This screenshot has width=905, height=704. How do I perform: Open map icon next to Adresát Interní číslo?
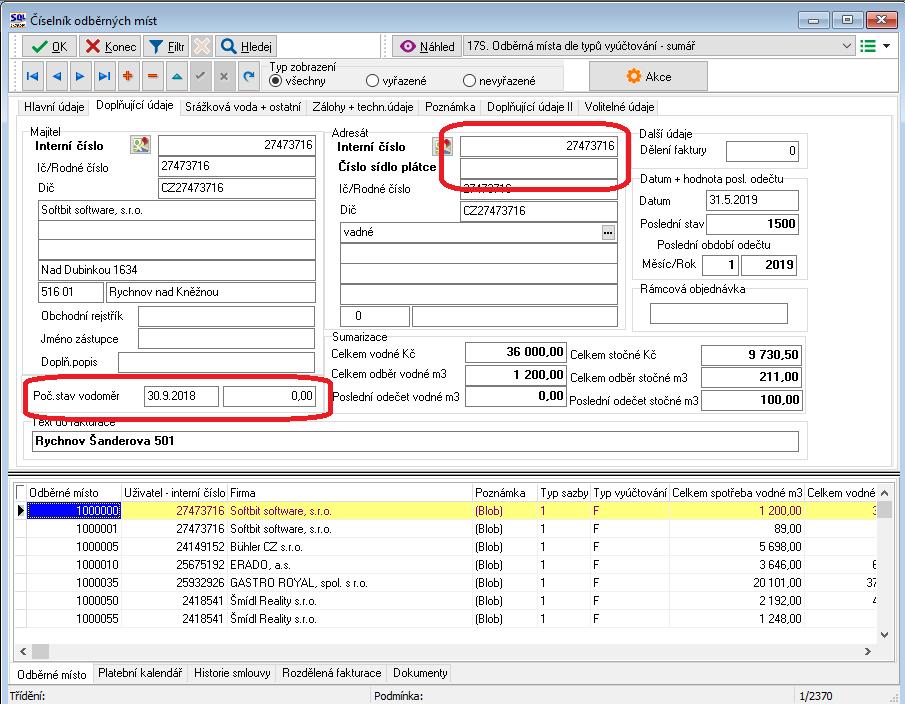[443, 146]
